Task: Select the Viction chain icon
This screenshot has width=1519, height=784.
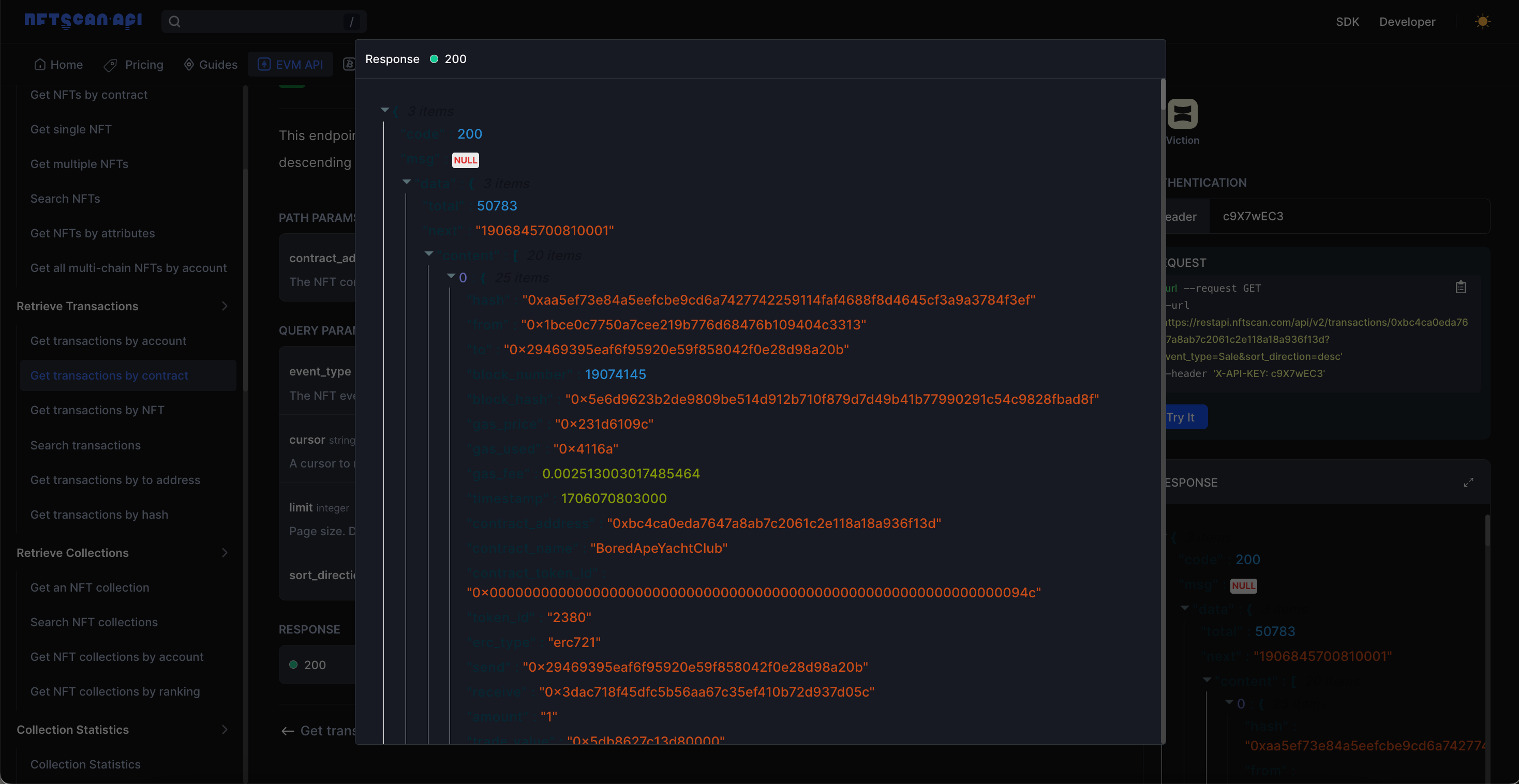Action: click(x=1182, y=114)
